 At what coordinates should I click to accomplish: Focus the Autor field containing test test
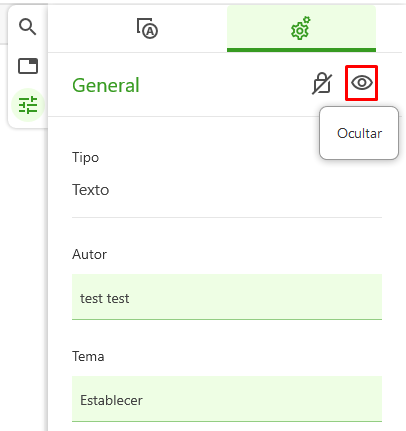tap(227, 297)
